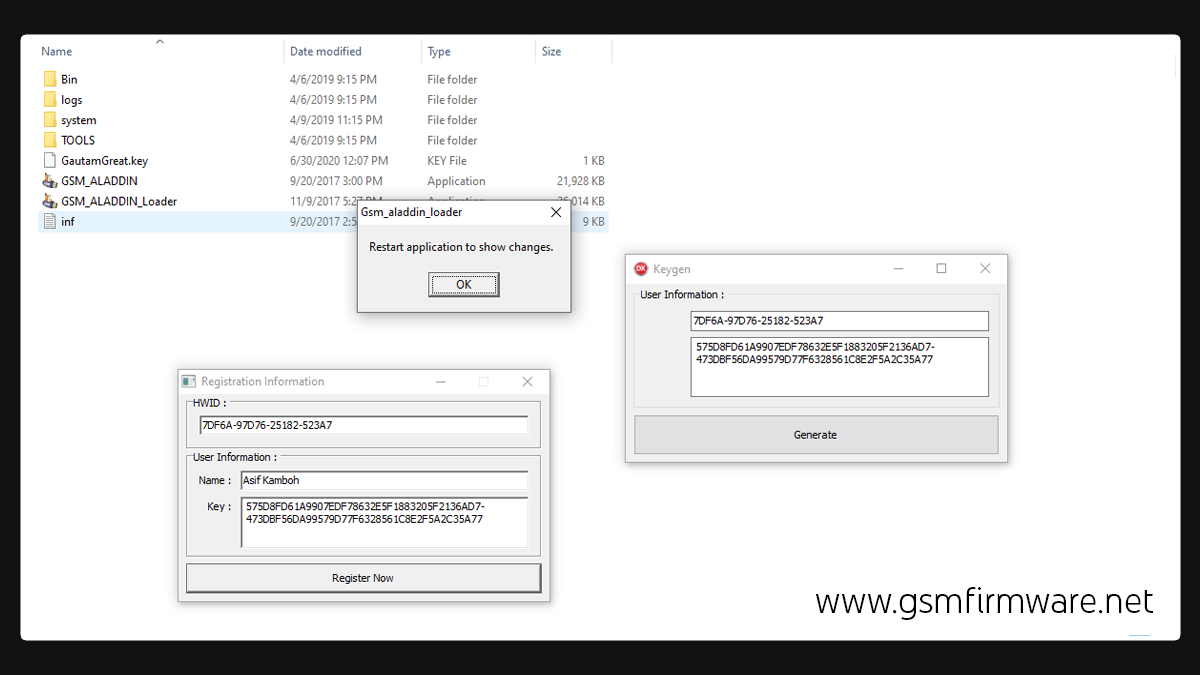
Task: Close the Registration Information window
Action: click(x=528, y=381)
